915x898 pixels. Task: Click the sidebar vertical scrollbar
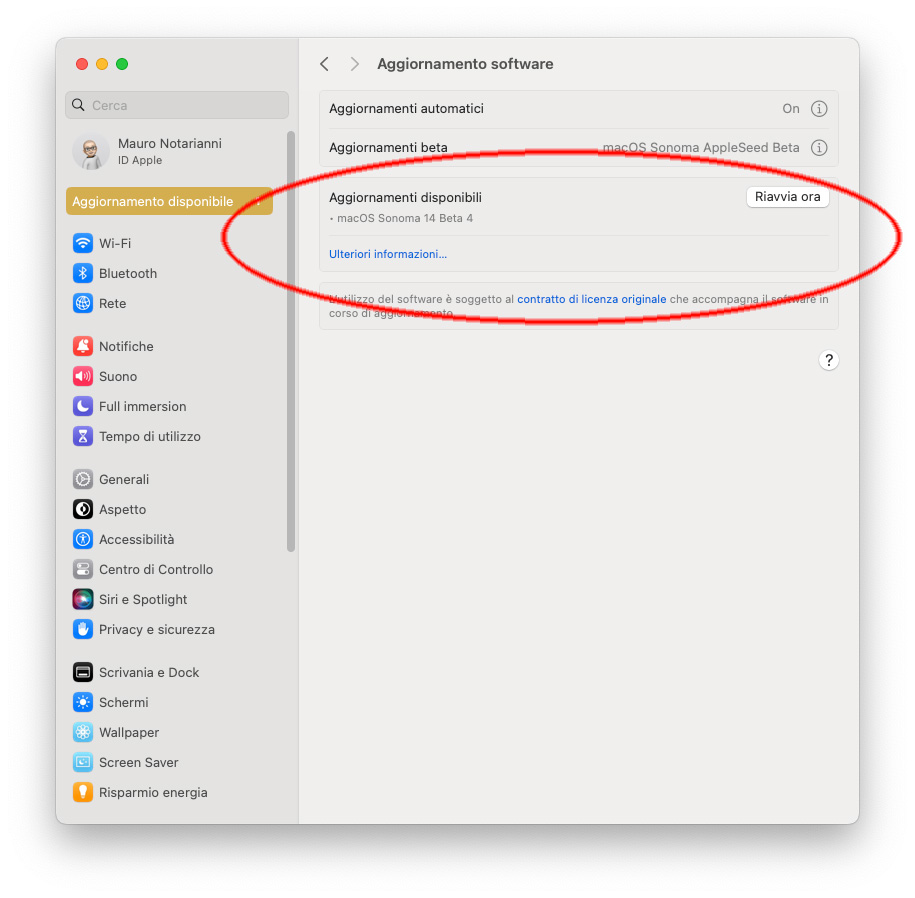[x=291, y=341]
